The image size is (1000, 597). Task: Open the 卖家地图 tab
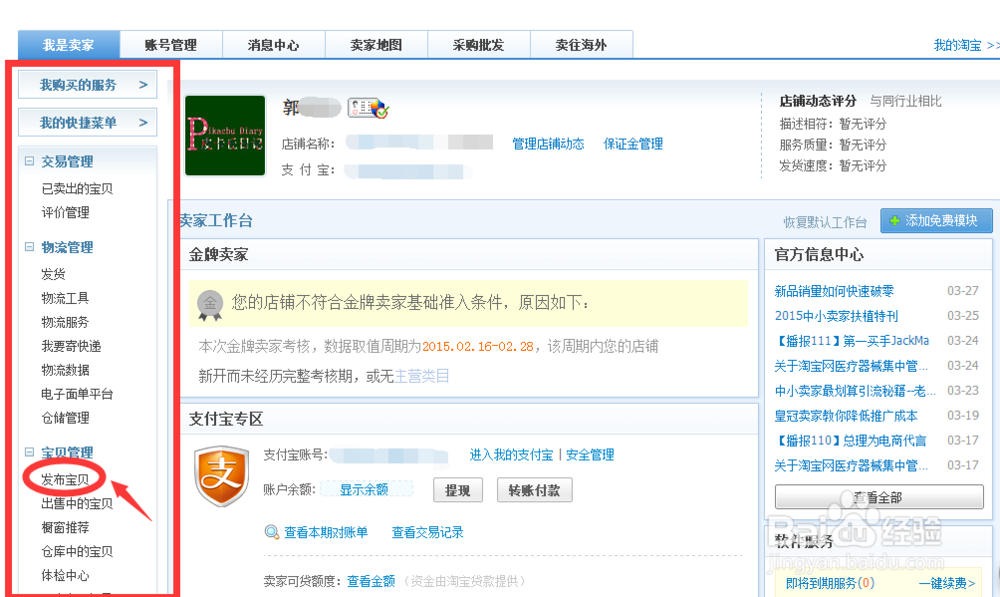tap(376, 45)
